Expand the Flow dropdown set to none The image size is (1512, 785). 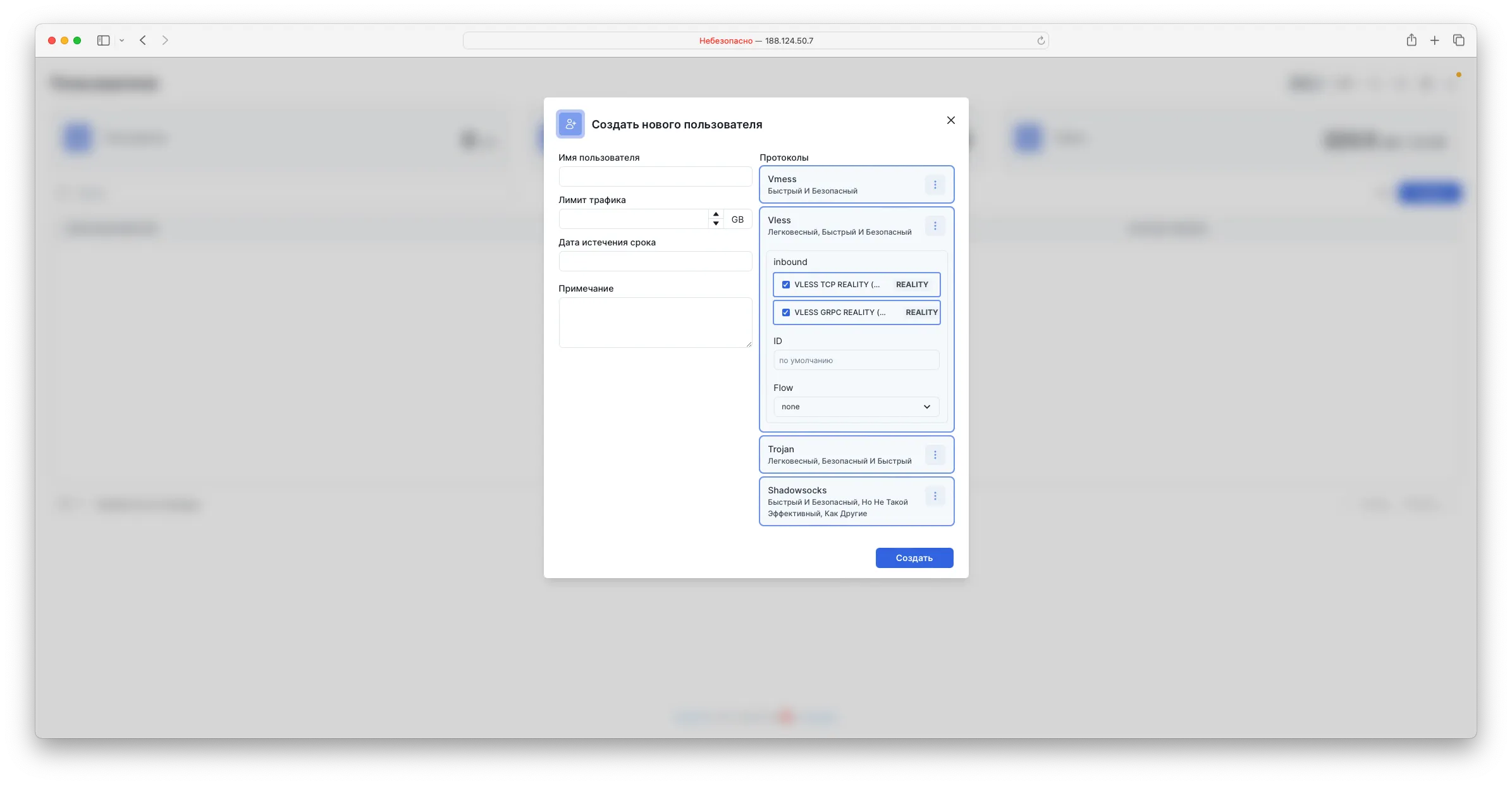pyautogui.click(x=856, y=407)
